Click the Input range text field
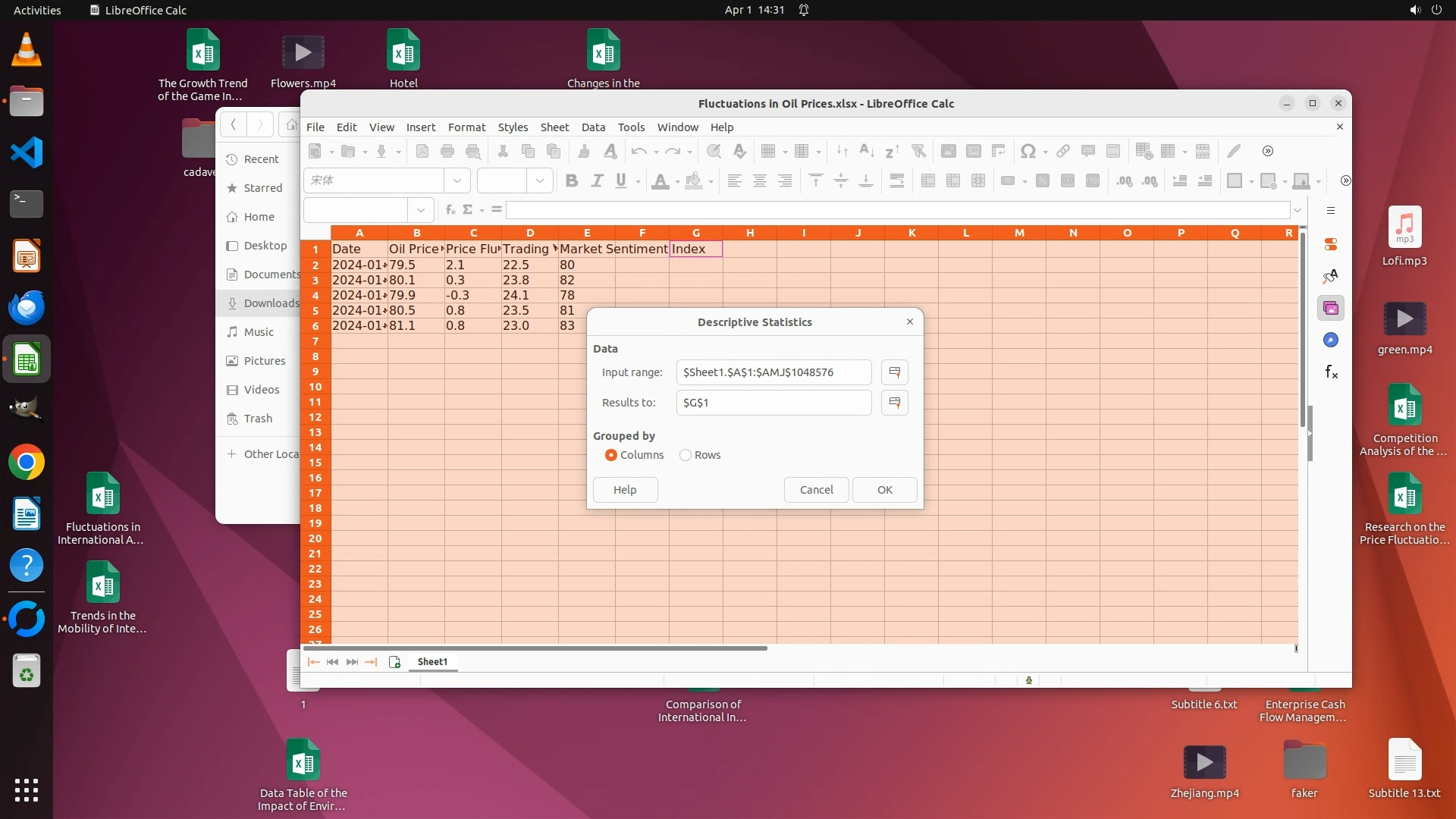The width and height of the screenshot is (1456, 819). pos(773,372)
